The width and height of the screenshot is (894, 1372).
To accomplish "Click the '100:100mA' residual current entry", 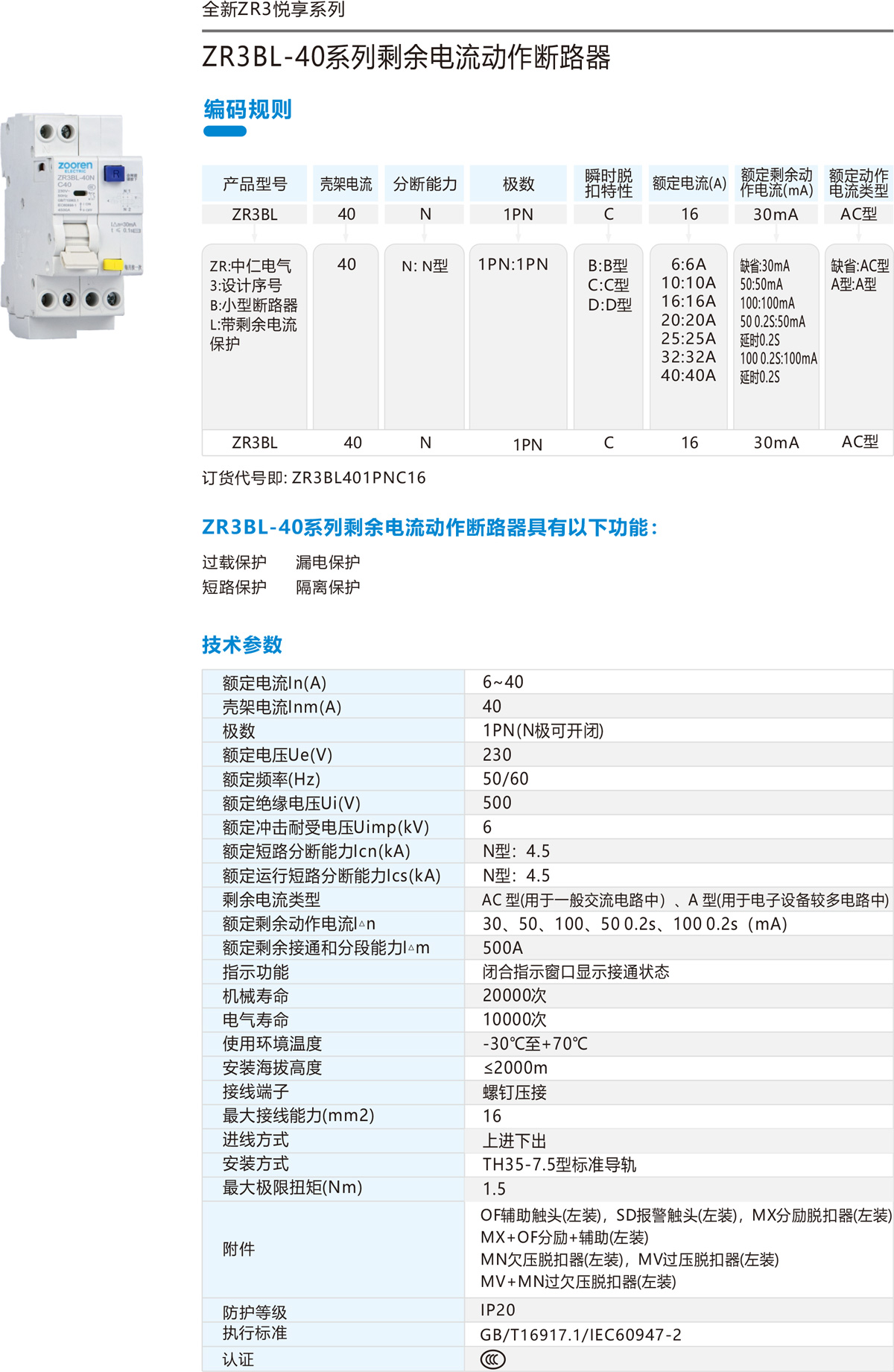I will click(x=767, y=303).
